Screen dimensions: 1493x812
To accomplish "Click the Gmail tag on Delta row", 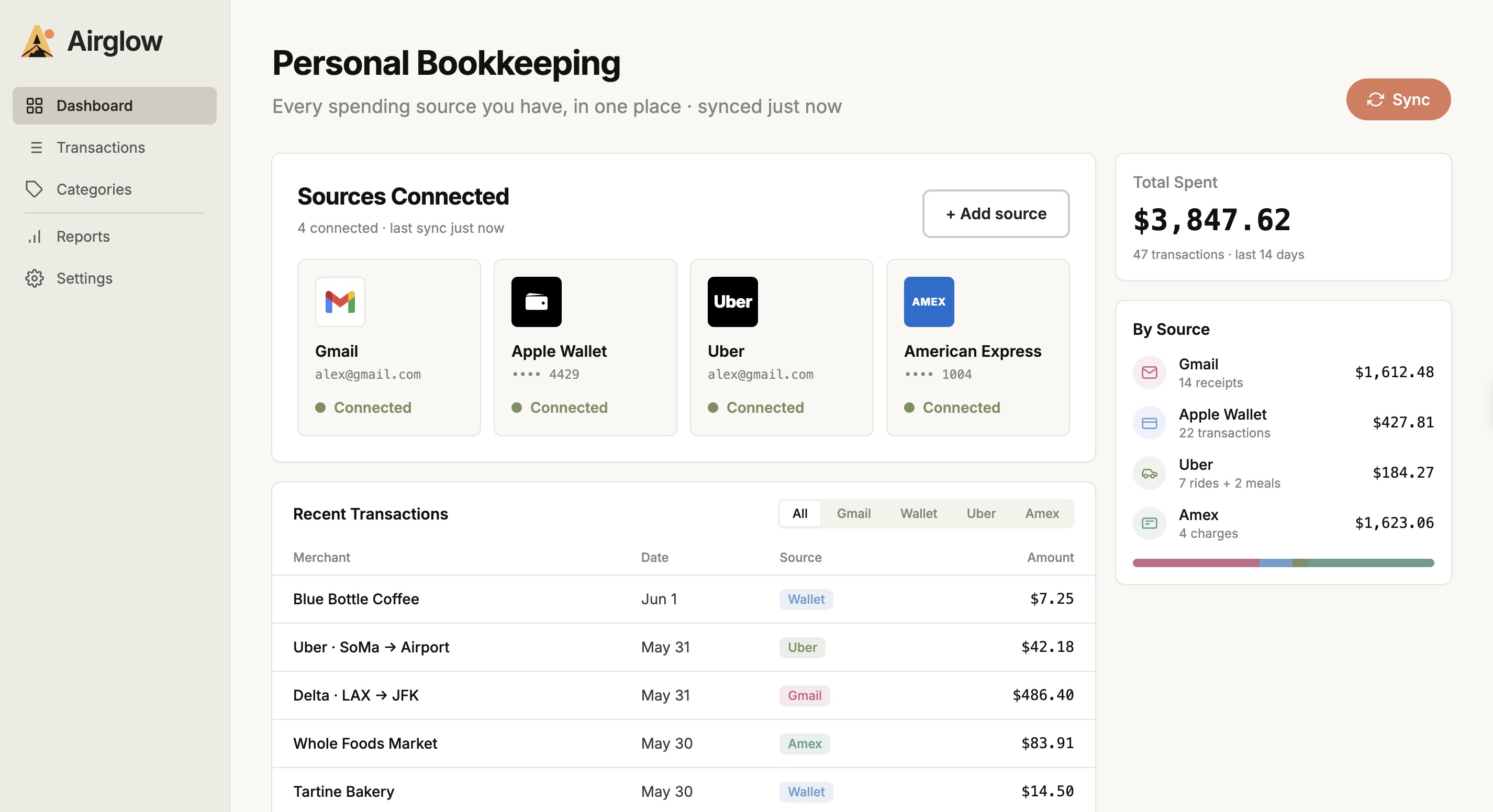I will coord(805,695).
